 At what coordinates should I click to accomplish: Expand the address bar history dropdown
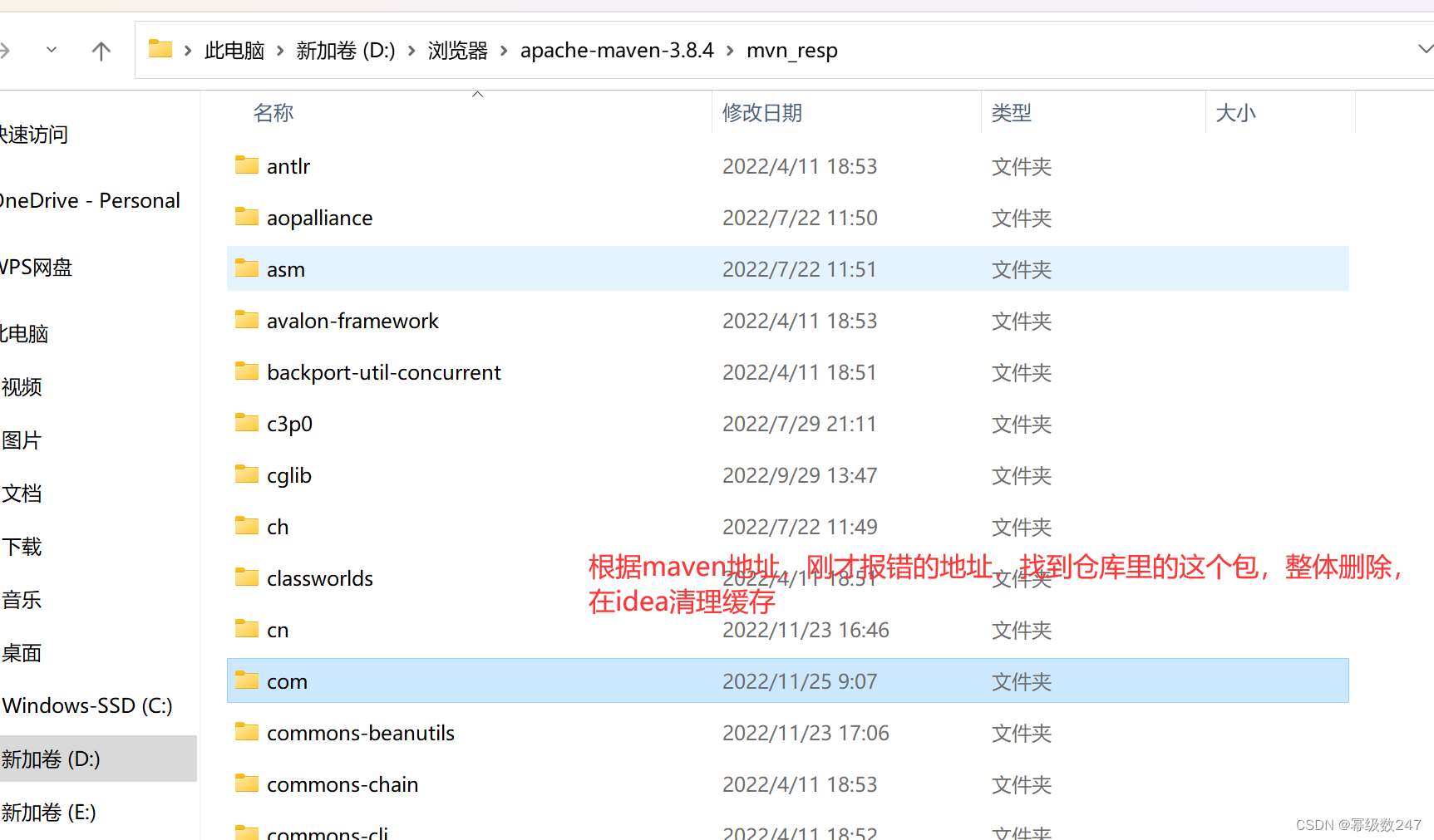coord(1425,50)
